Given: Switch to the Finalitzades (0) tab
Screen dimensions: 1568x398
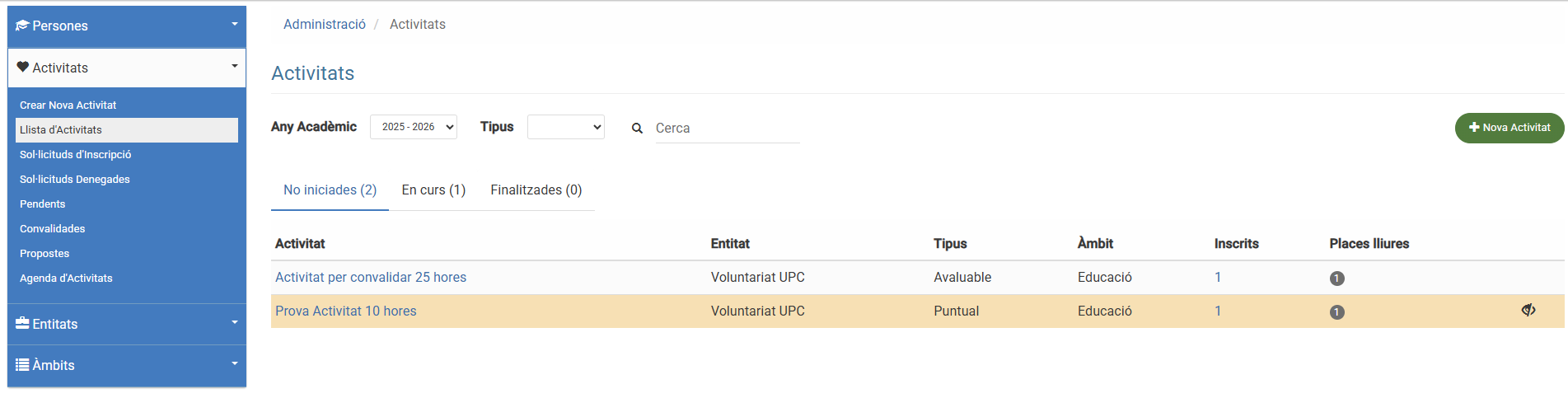Looking at the screenshot, I should pos(536,190).
